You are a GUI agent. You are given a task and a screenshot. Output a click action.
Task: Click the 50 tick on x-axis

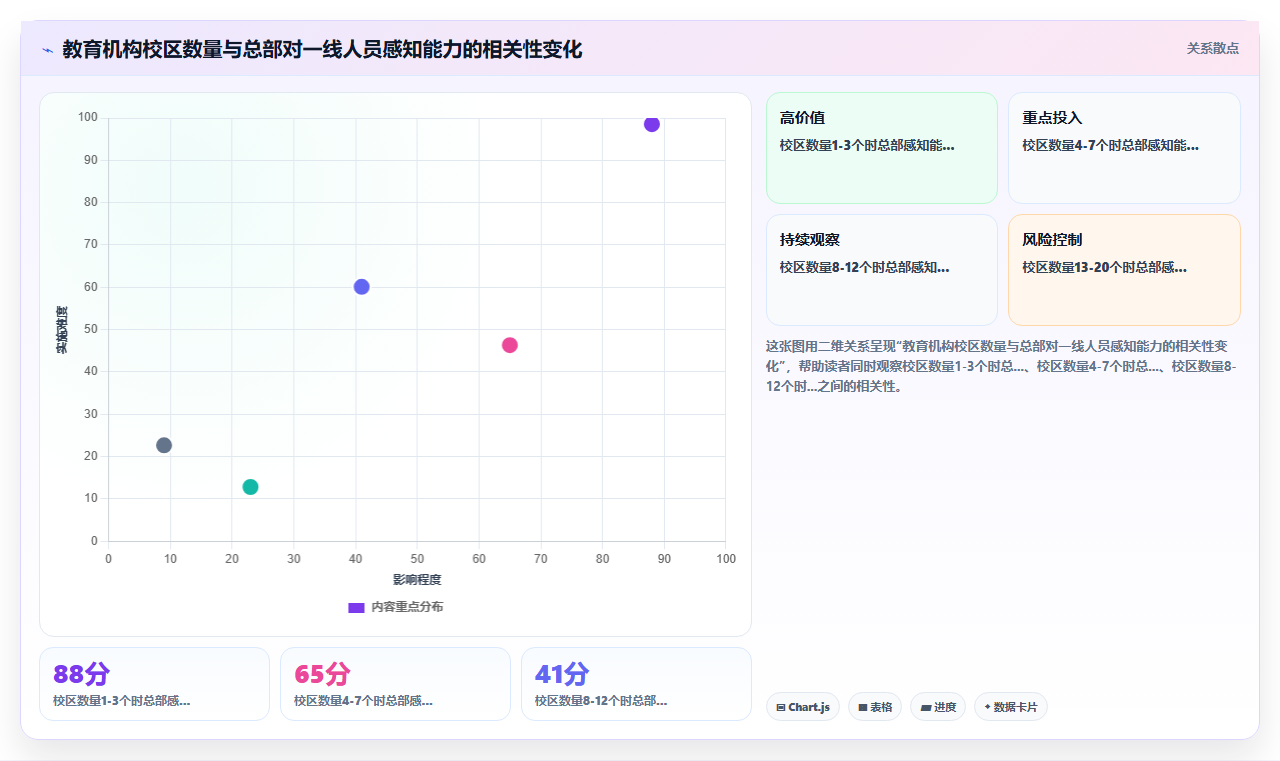417,558
